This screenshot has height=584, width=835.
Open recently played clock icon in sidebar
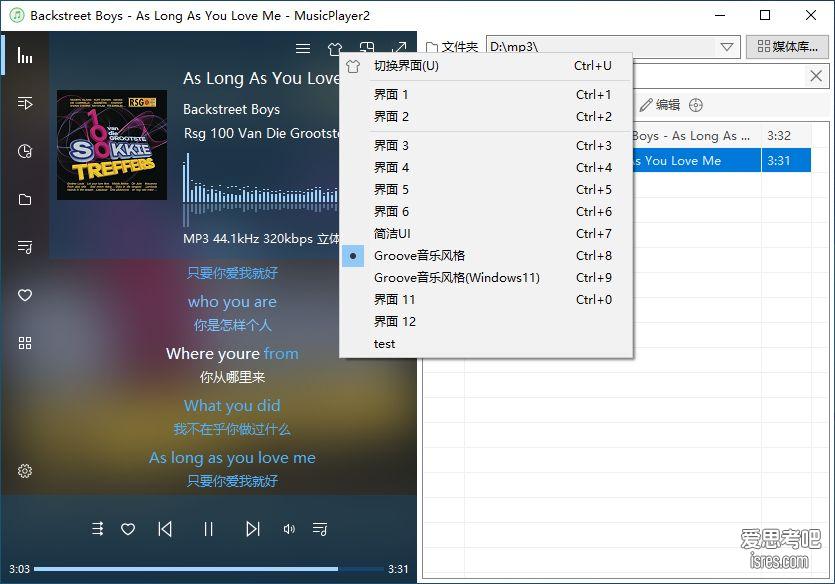point(25,151)
